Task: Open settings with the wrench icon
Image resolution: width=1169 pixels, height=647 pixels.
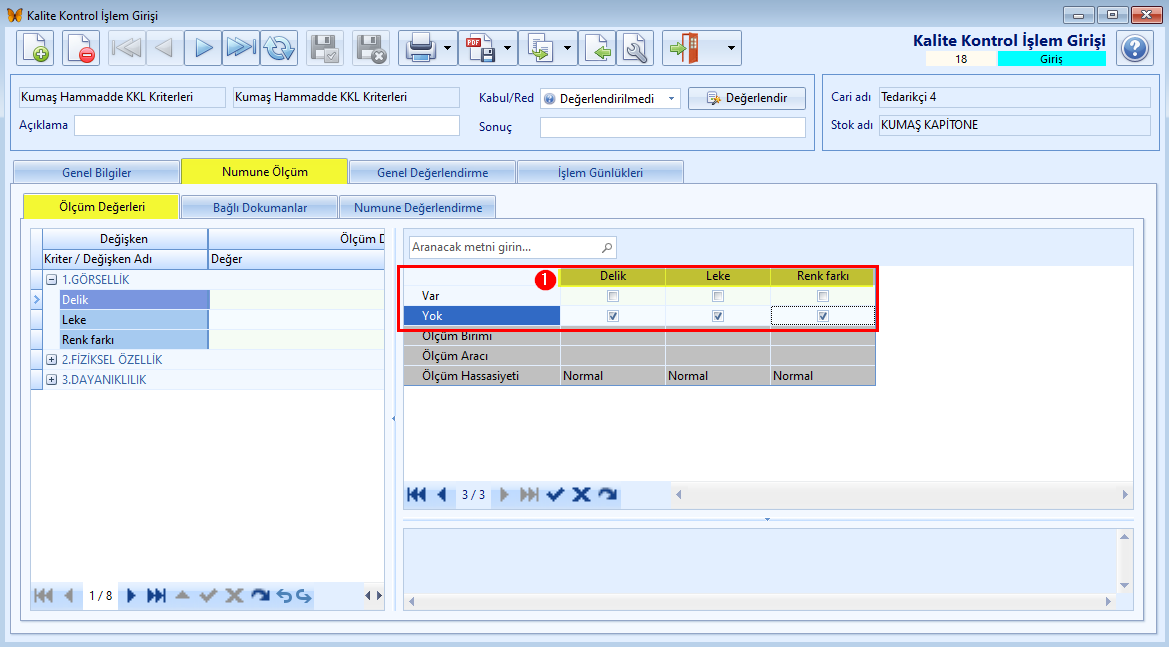Action: [635, 48]
